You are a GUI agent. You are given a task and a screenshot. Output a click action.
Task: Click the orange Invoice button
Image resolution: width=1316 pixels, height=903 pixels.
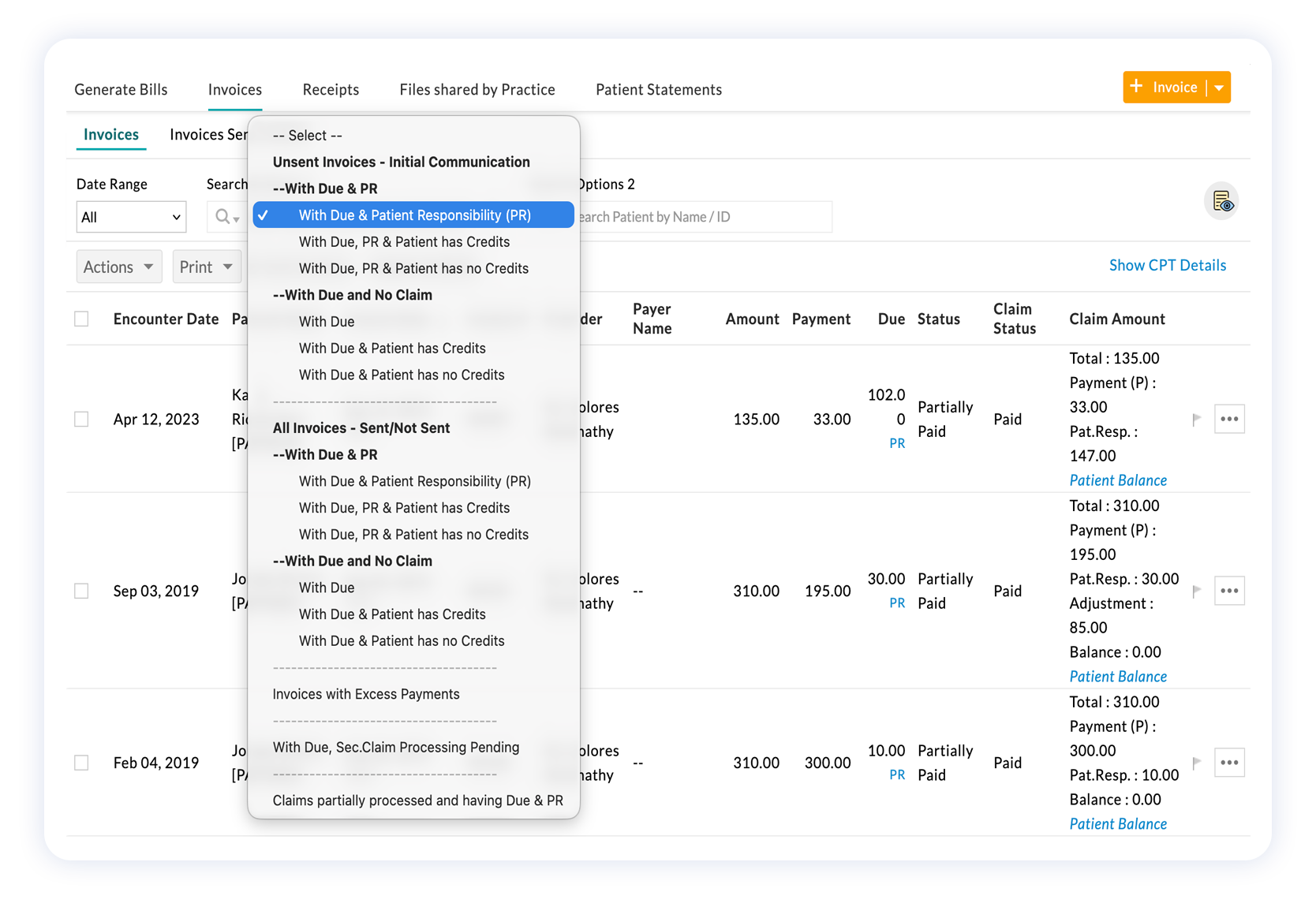coord(1165,88)
